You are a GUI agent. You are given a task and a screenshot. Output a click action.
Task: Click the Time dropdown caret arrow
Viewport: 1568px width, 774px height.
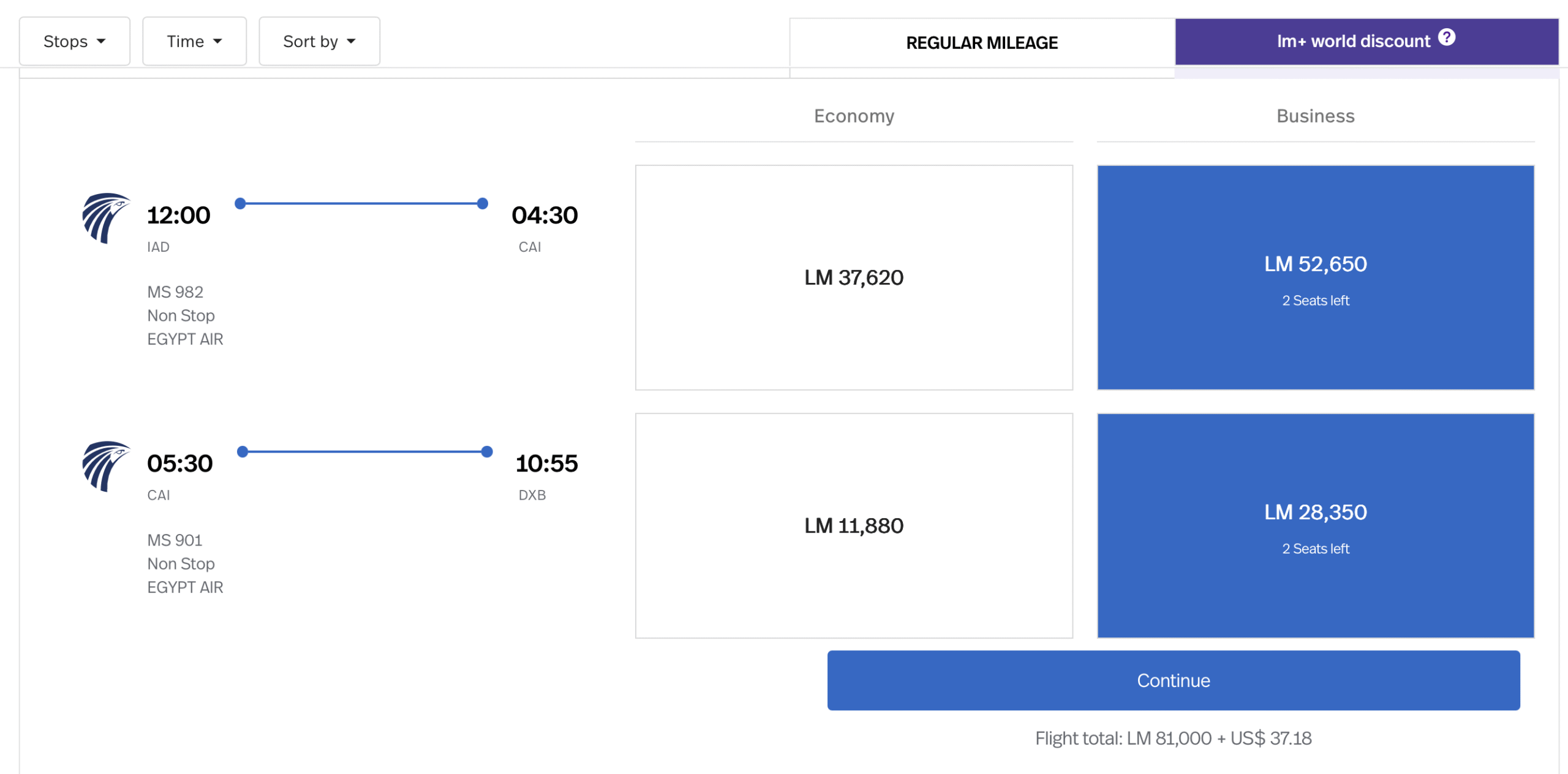[217, 42]
